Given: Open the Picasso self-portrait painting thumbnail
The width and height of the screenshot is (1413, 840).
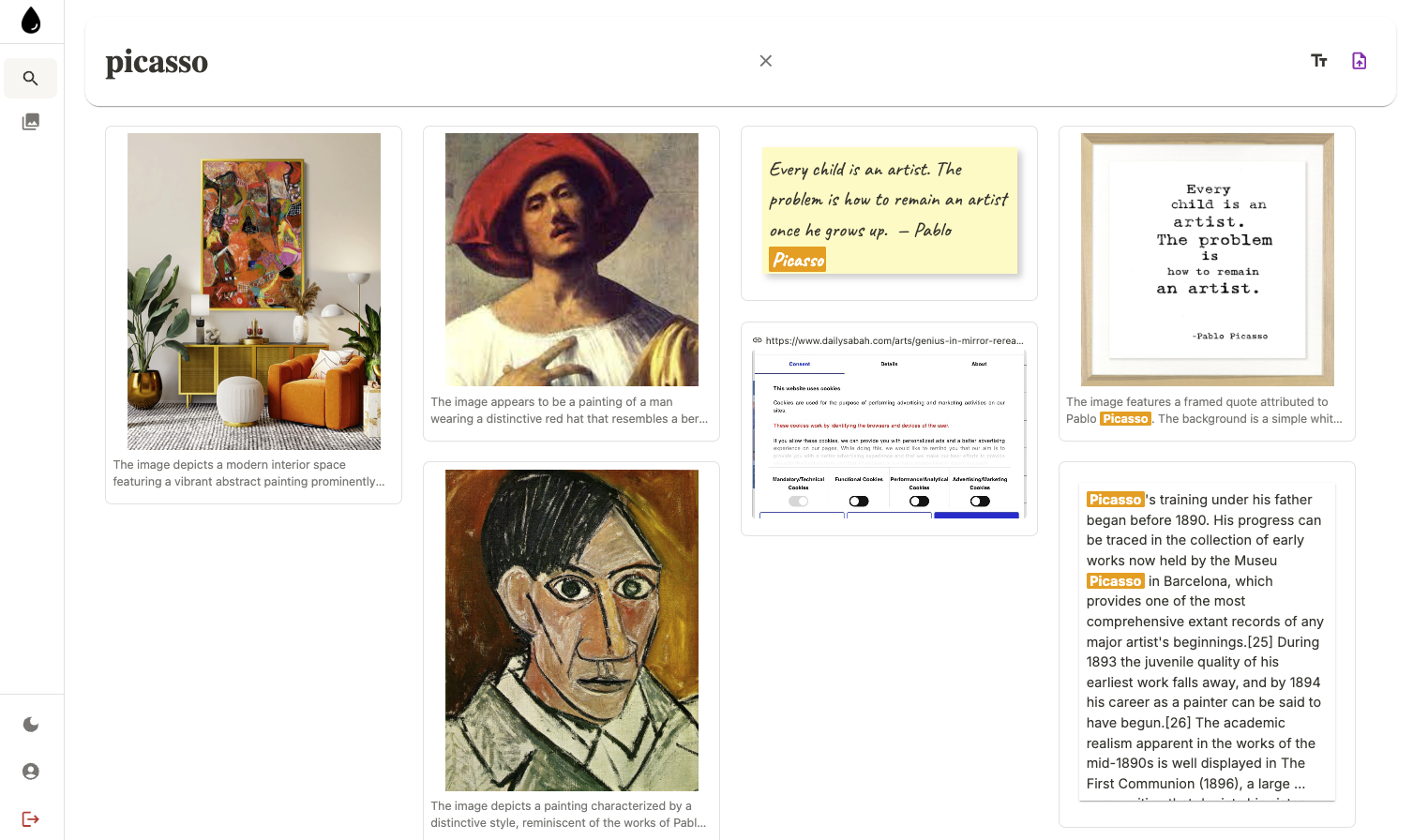Looking at the screenshot, I should click(x=572, y=630).
